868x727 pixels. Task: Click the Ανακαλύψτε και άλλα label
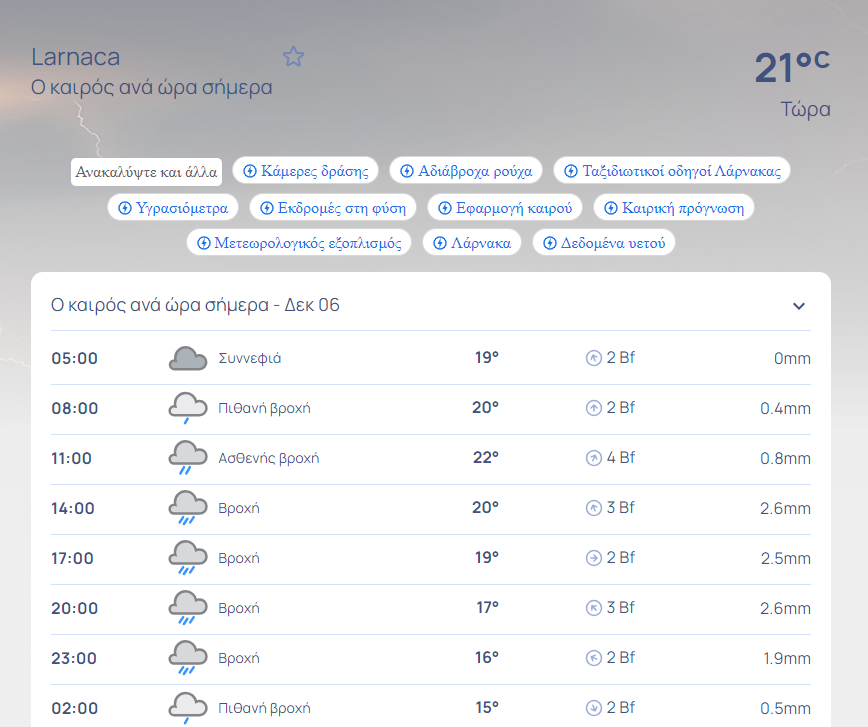click(x=146, y=172)
